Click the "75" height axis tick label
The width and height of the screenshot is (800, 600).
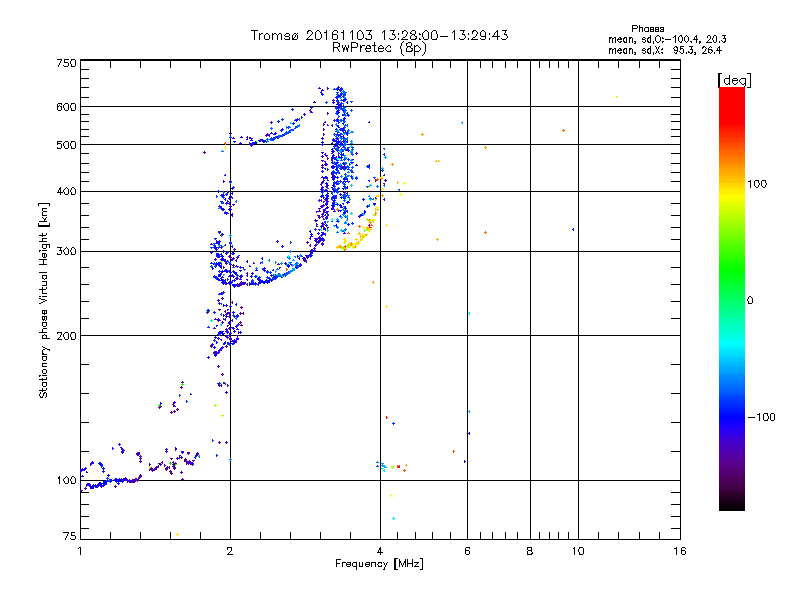point(69,536)
